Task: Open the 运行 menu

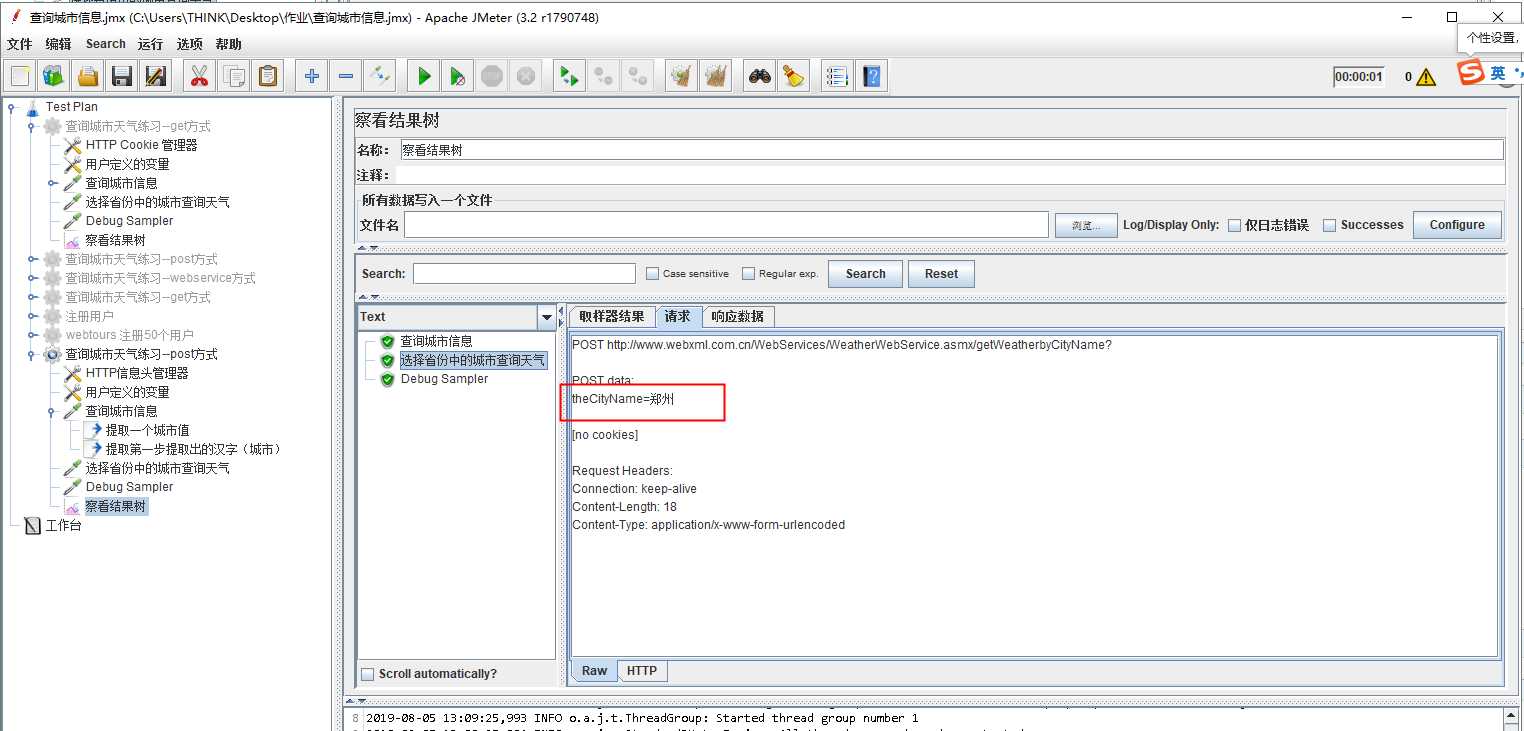Action: [151, 44]
